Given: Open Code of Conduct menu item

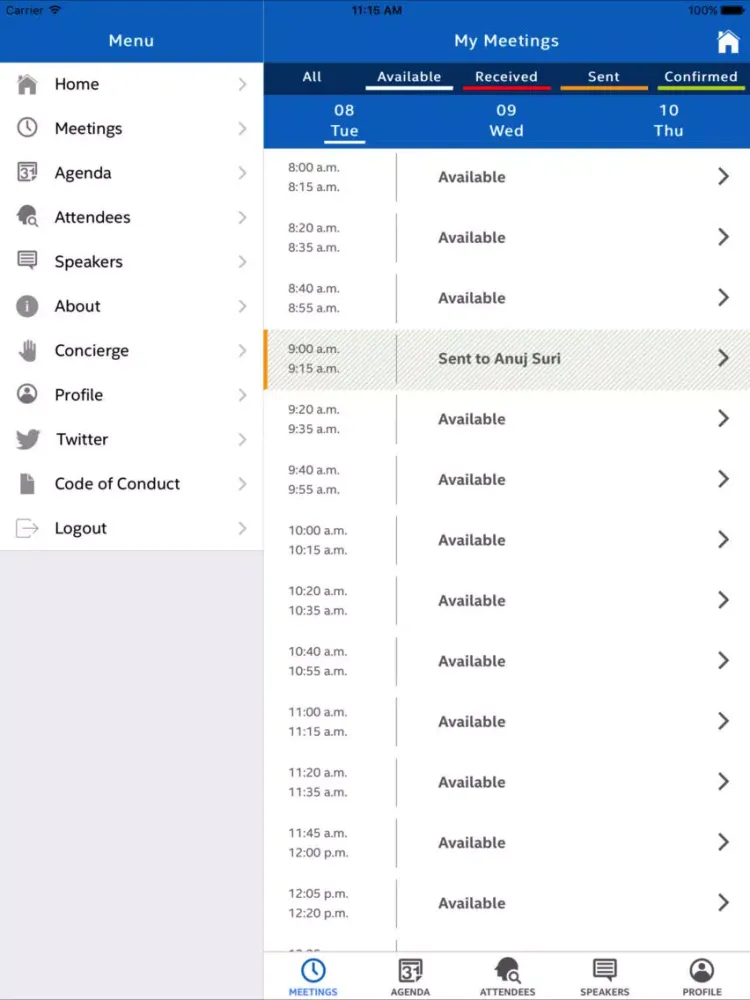Looking at the screenshot, I should point(117,484).
